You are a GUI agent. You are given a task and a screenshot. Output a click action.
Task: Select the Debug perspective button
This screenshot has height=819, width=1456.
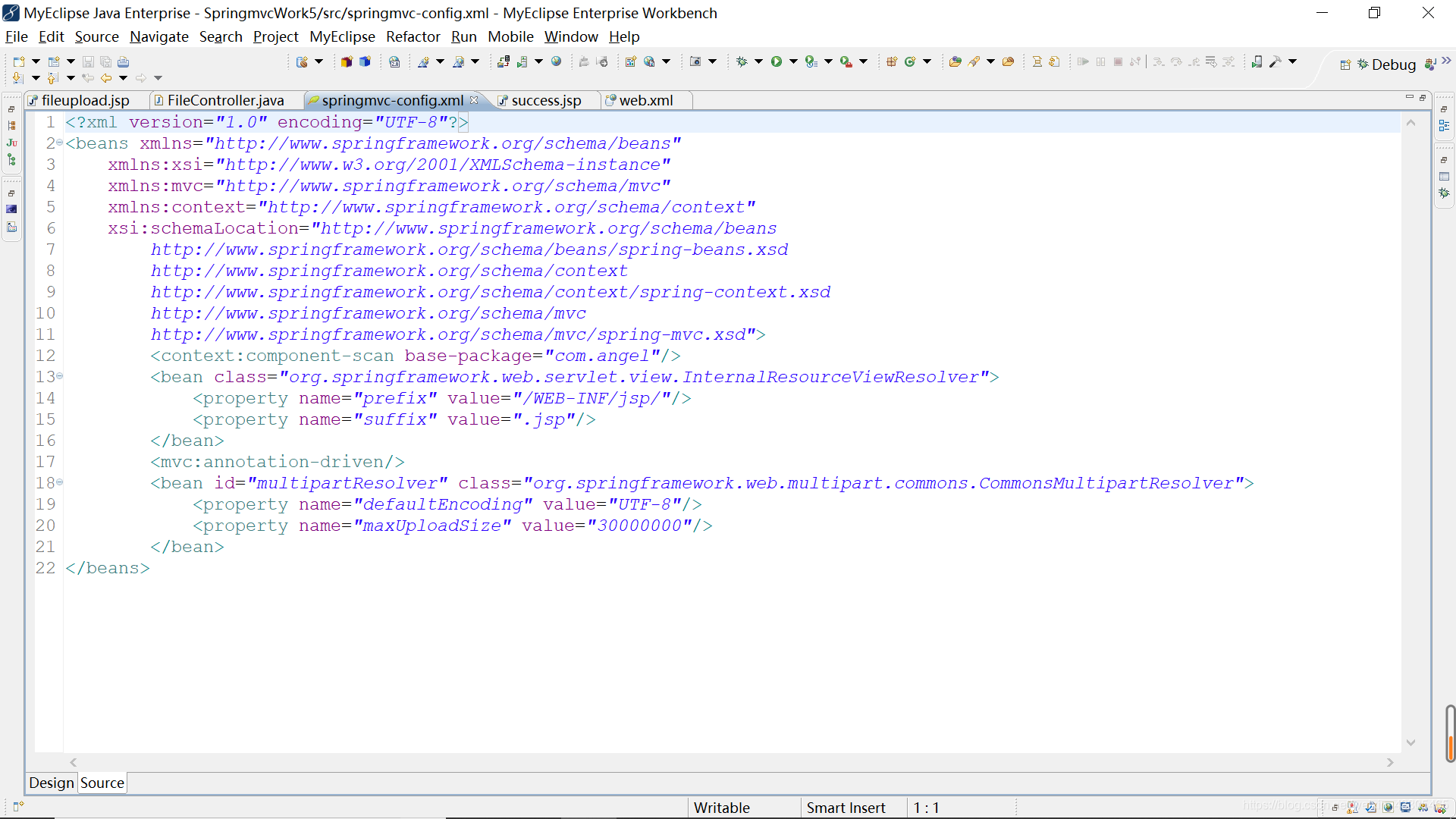point(1385,64)
